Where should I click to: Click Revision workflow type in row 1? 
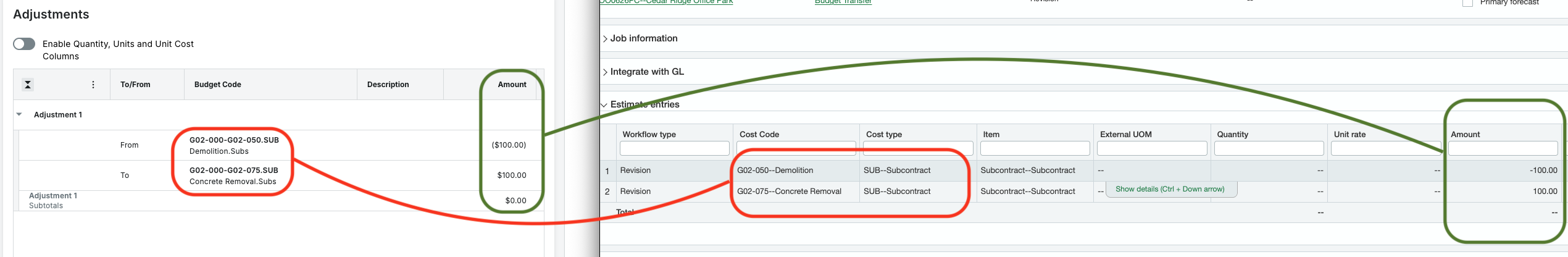click(635, 171)
